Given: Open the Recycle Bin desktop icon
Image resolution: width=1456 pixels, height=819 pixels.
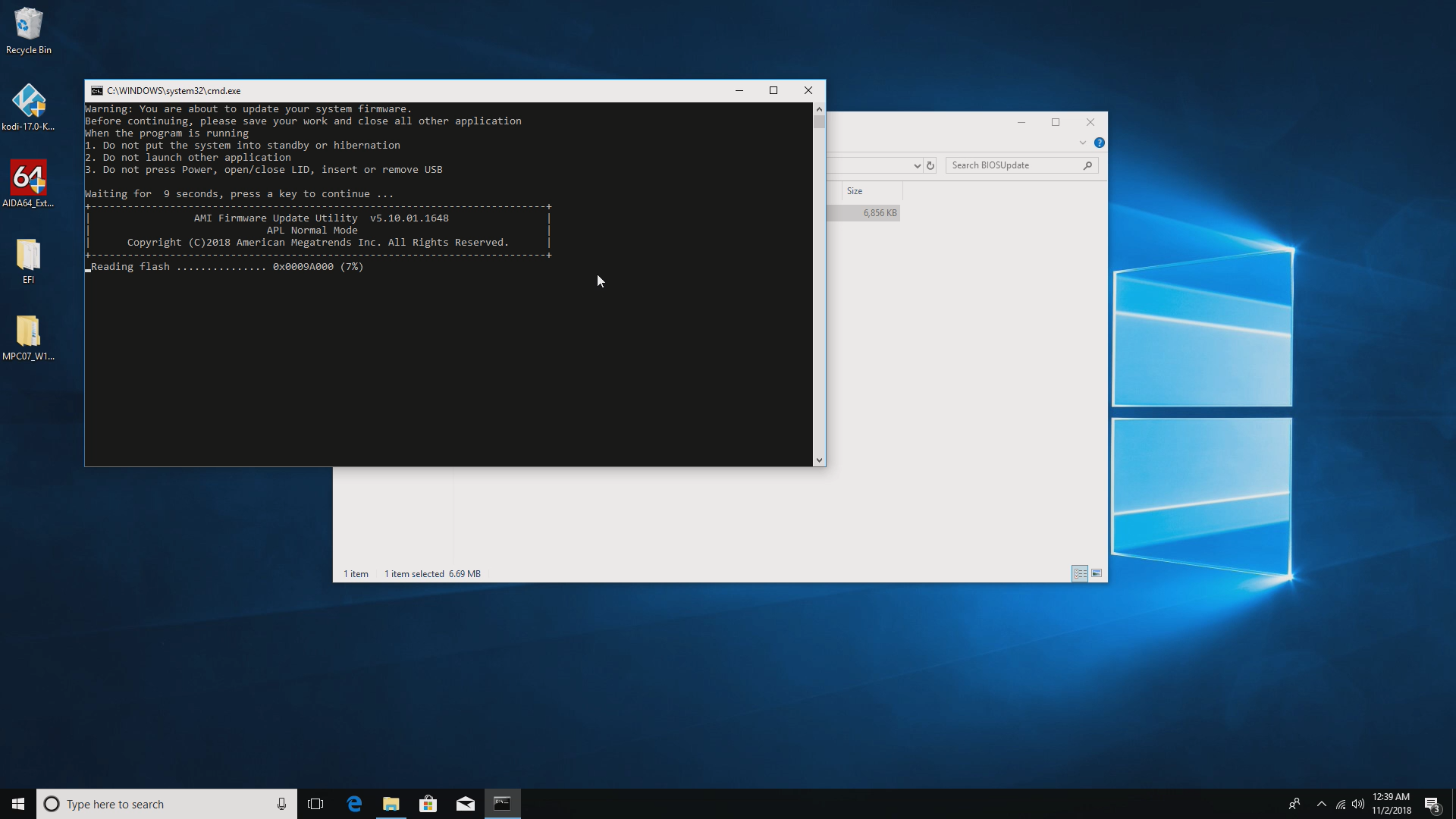Looking at the screenshot, I should coord(29,30).
